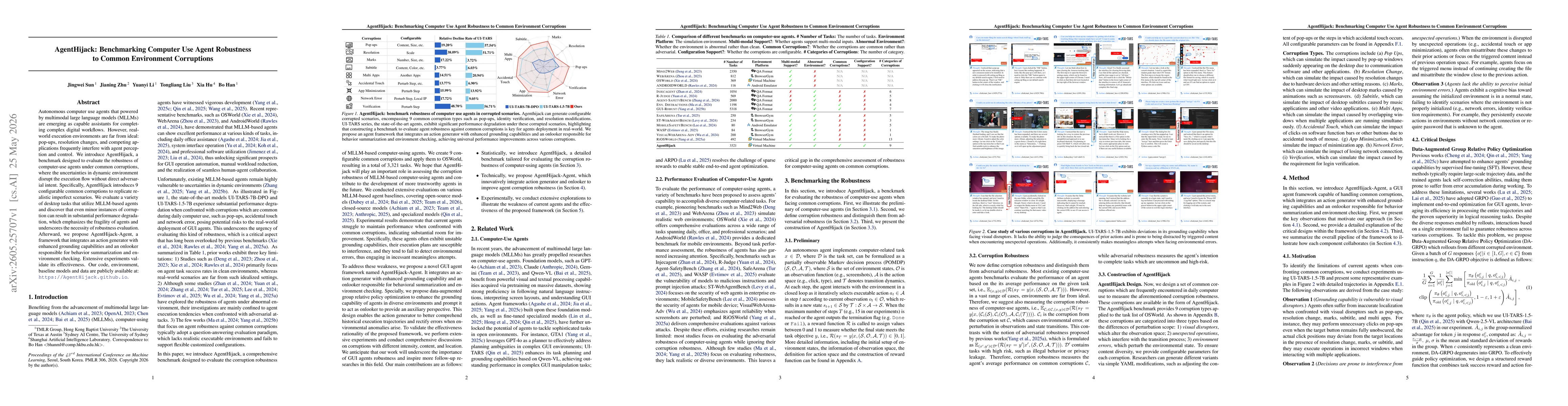Image resolution: width=1568 pixels, height=406 pixels.
Task: Click the App Minimization row icon in Figure 1
Action: (x=349, y=91)
